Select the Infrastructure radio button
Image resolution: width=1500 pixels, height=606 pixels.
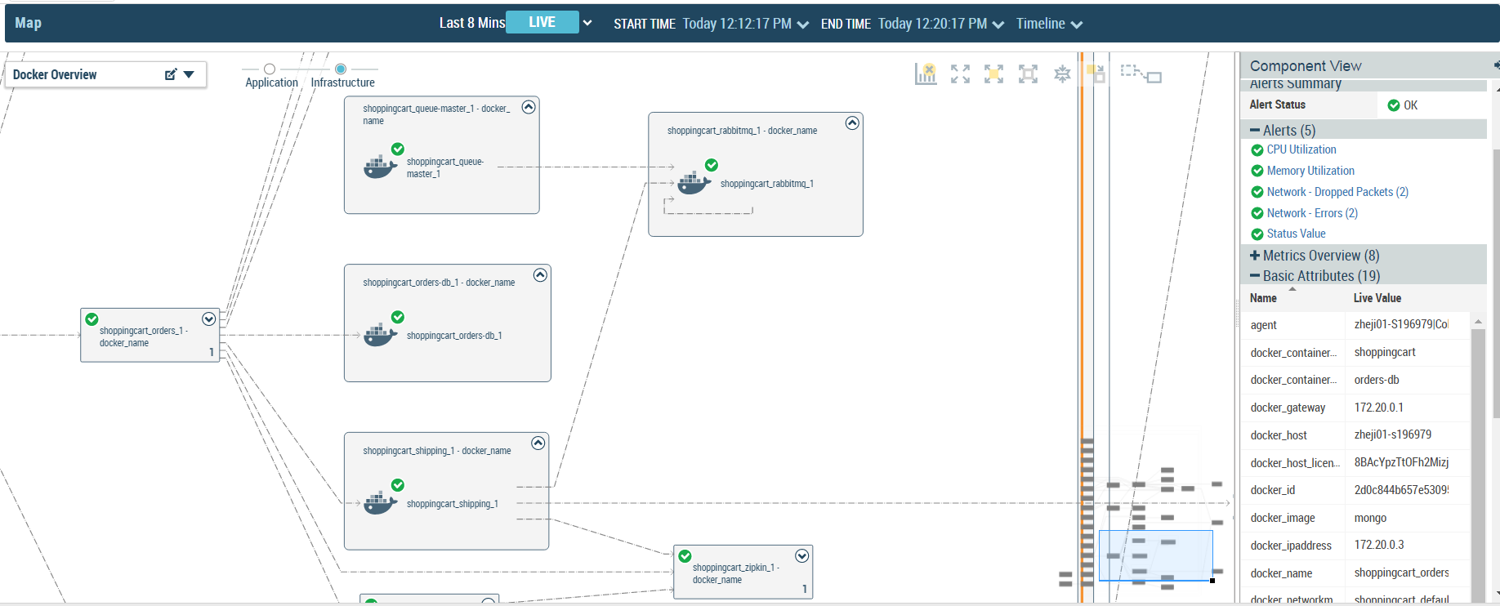(341, 70)
